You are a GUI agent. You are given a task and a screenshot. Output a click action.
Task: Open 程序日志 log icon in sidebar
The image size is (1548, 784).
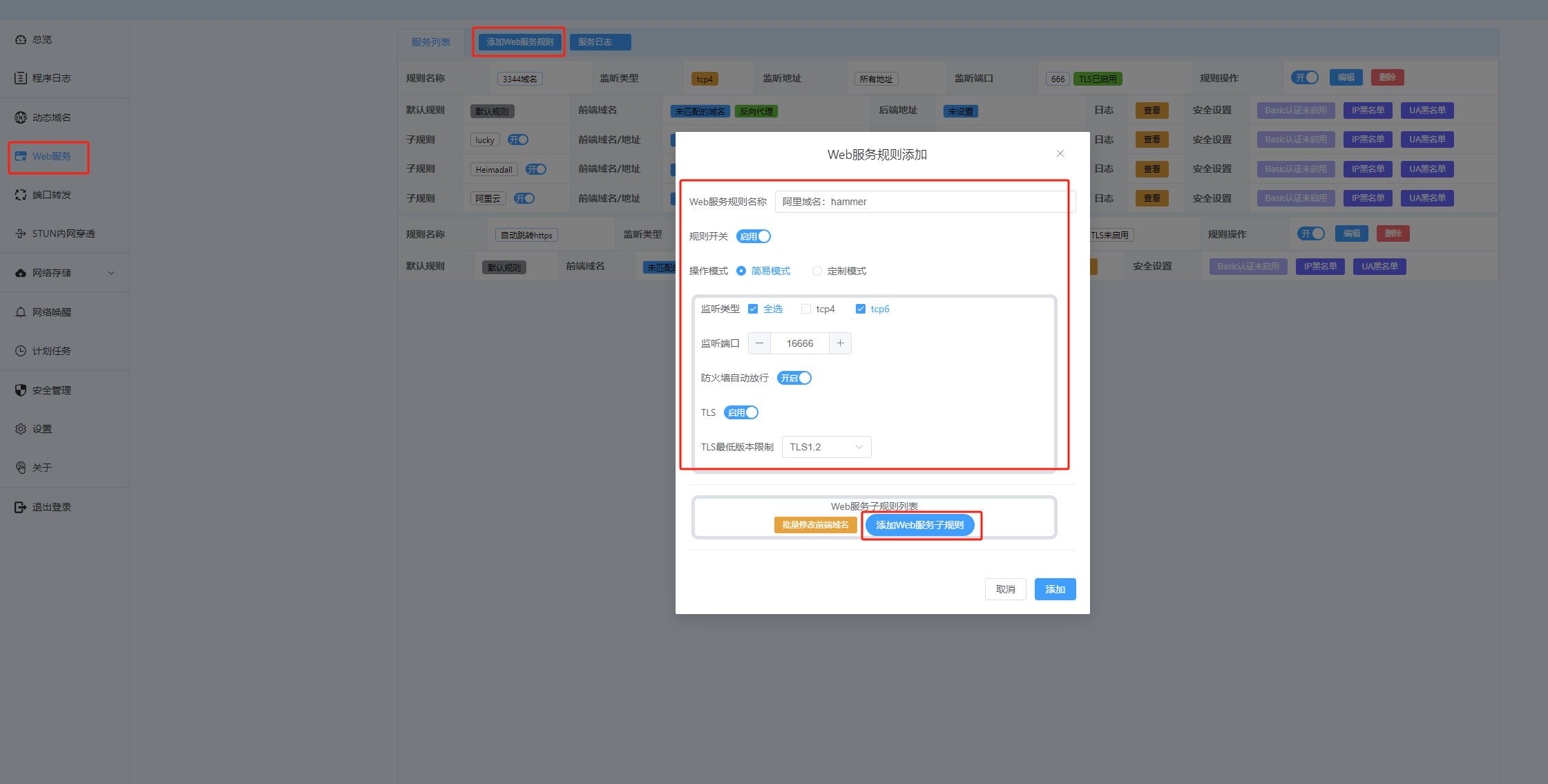[x=21, y=78]
